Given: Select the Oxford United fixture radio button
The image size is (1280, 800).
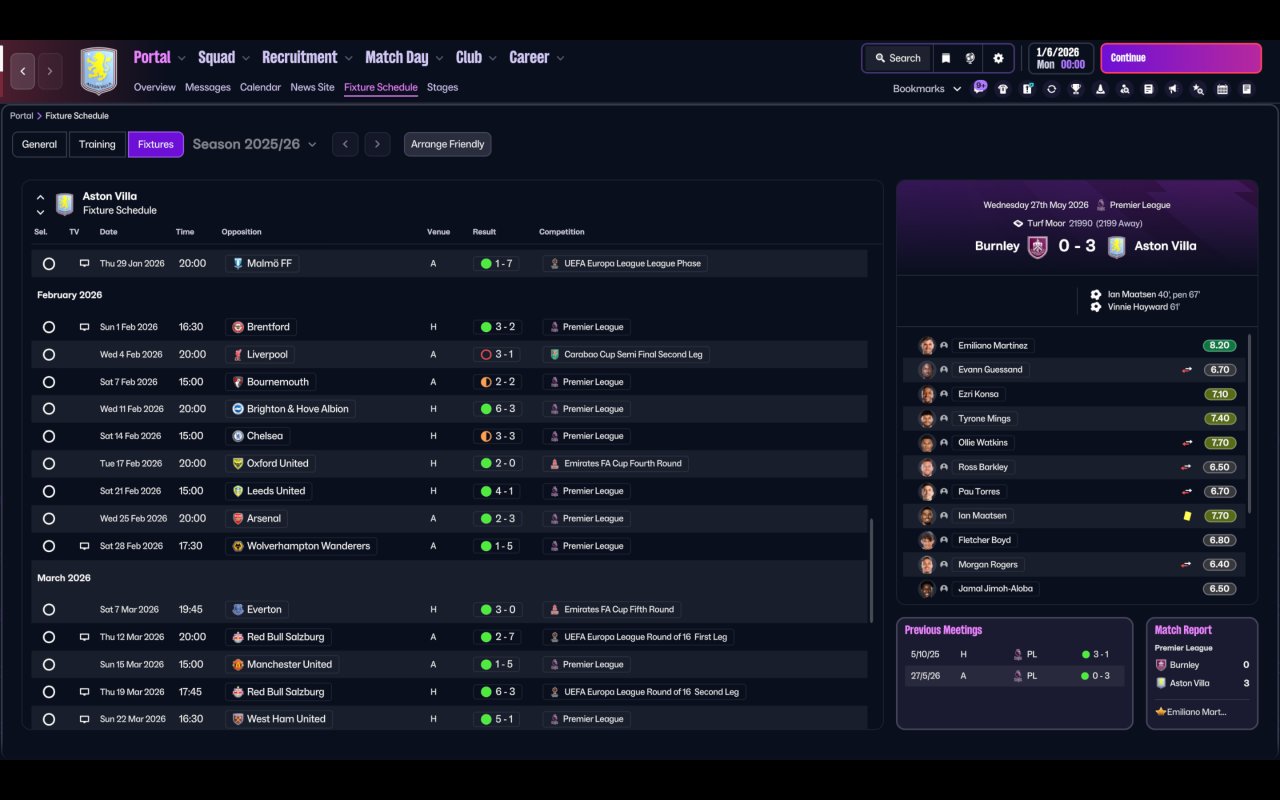Looking at the screenshot, I should [x=49, y=464].
